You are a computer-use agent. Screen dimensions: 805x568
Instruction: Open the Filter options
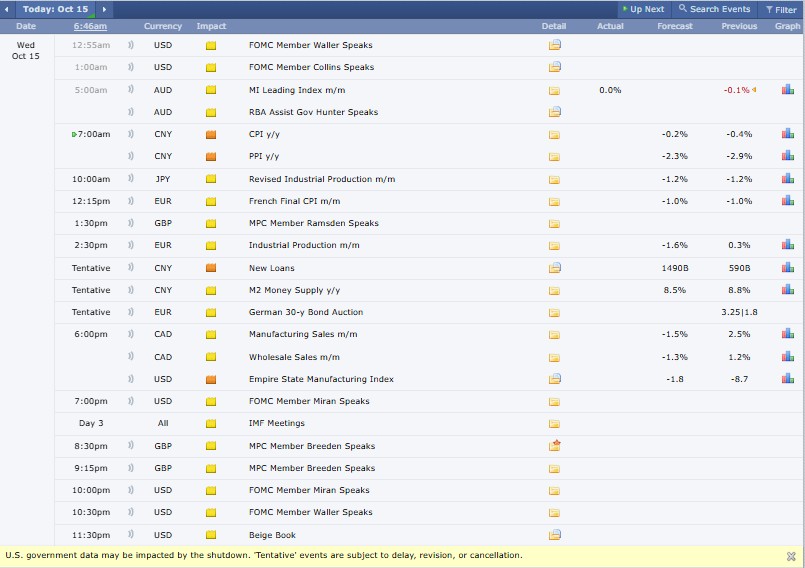[x=781, y=9]
